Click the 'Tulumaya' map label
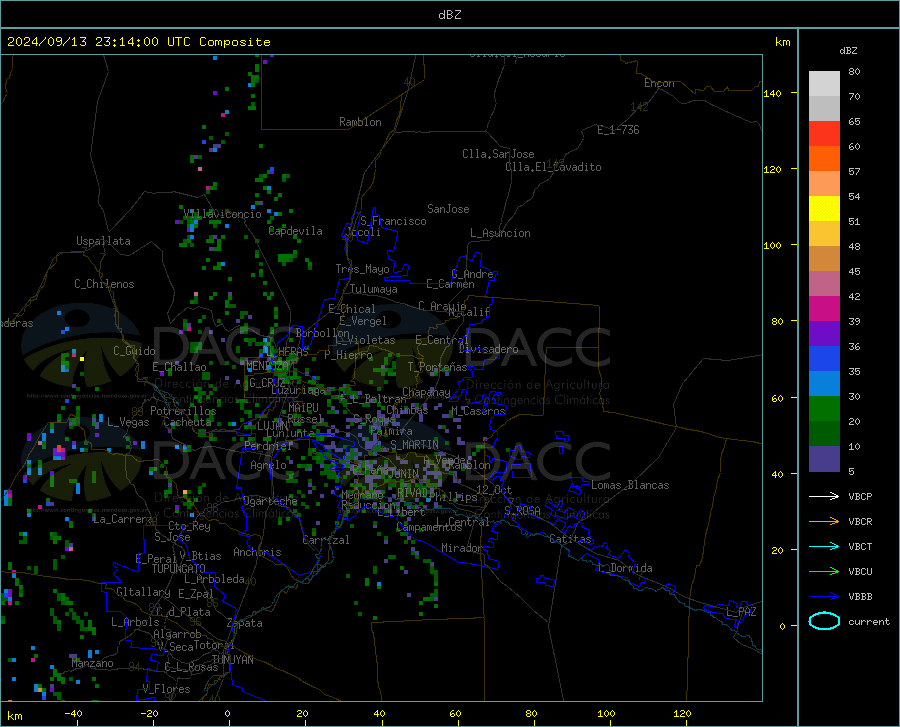 click(x=374, y=289)
